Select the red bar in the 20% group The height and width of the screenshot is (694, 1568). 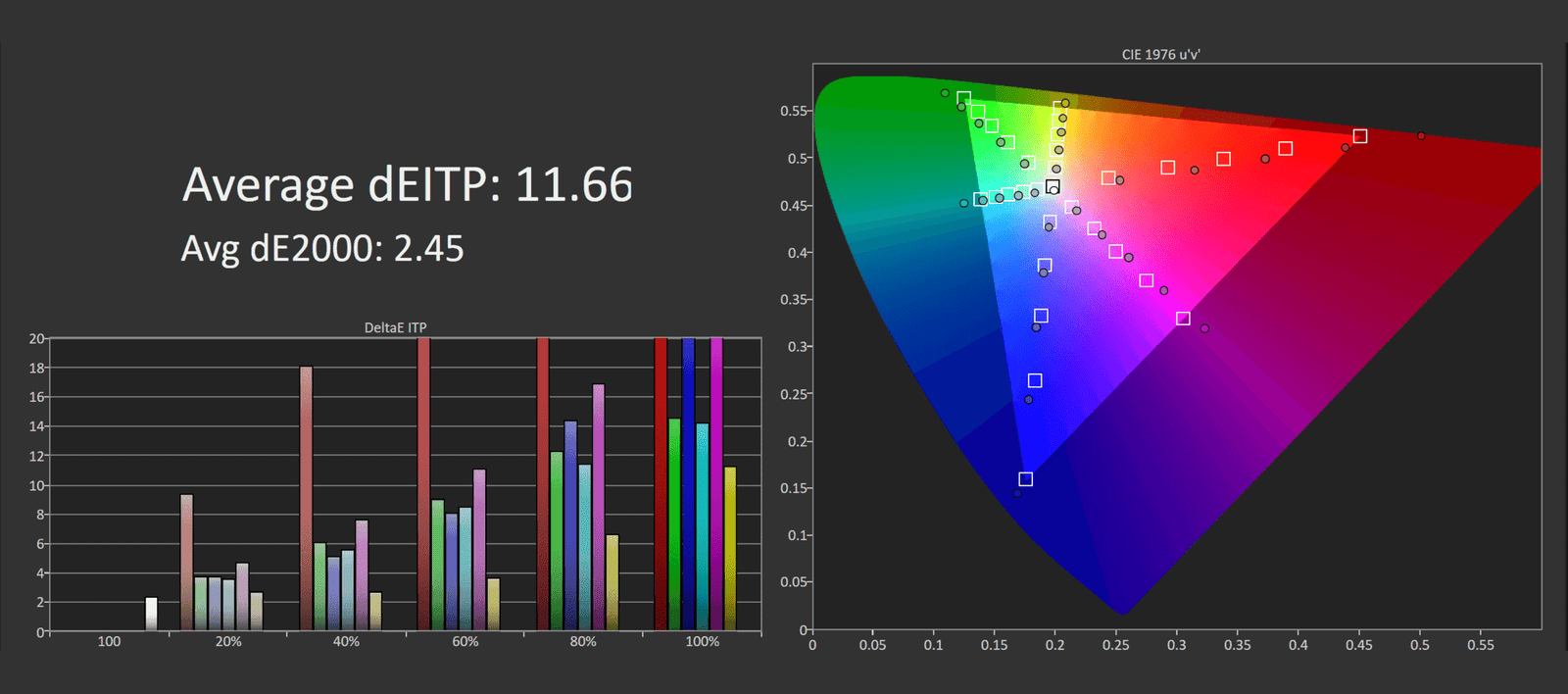pos(186,562)
